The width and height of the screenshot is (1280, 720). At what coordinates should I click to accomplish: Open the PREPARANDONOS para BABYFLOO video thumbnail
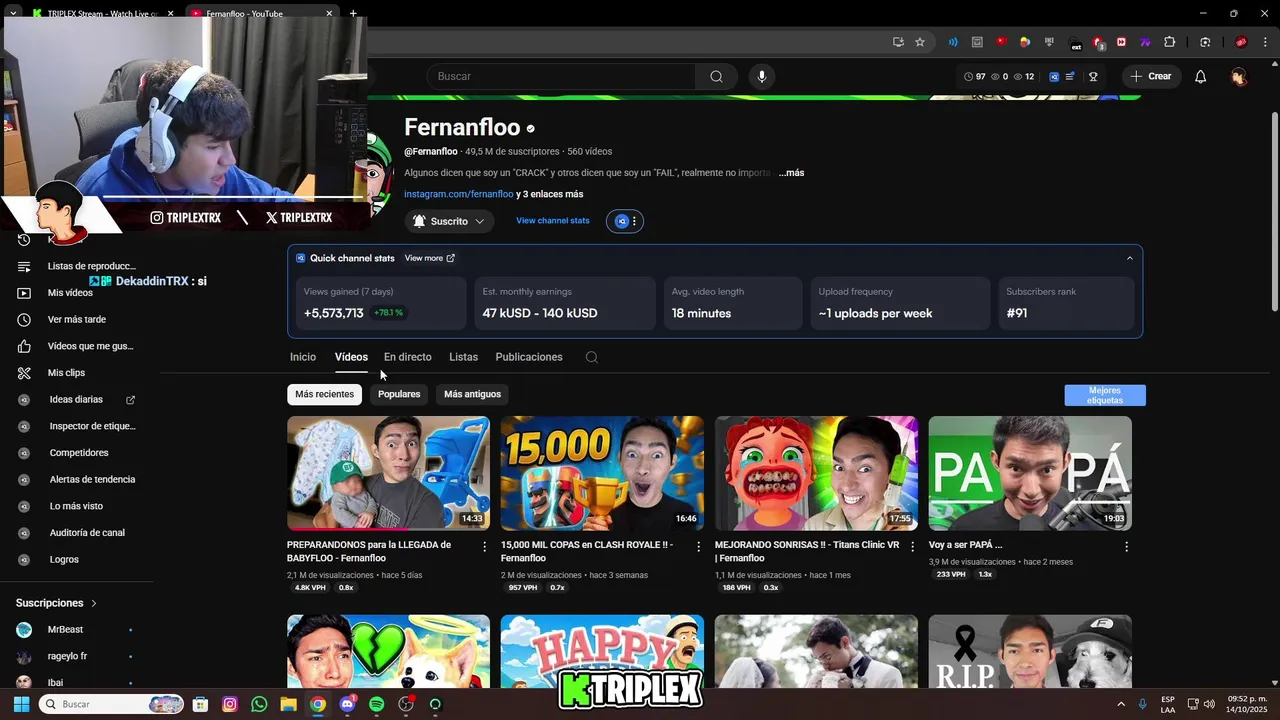click(x=388, y=473)
